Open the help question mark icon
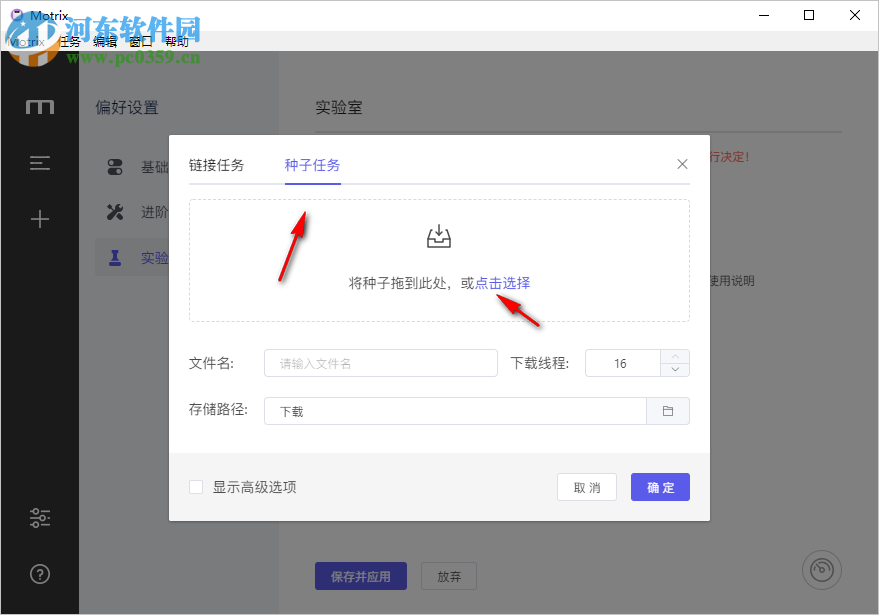 pyautogui.click(x=40, y=574)
